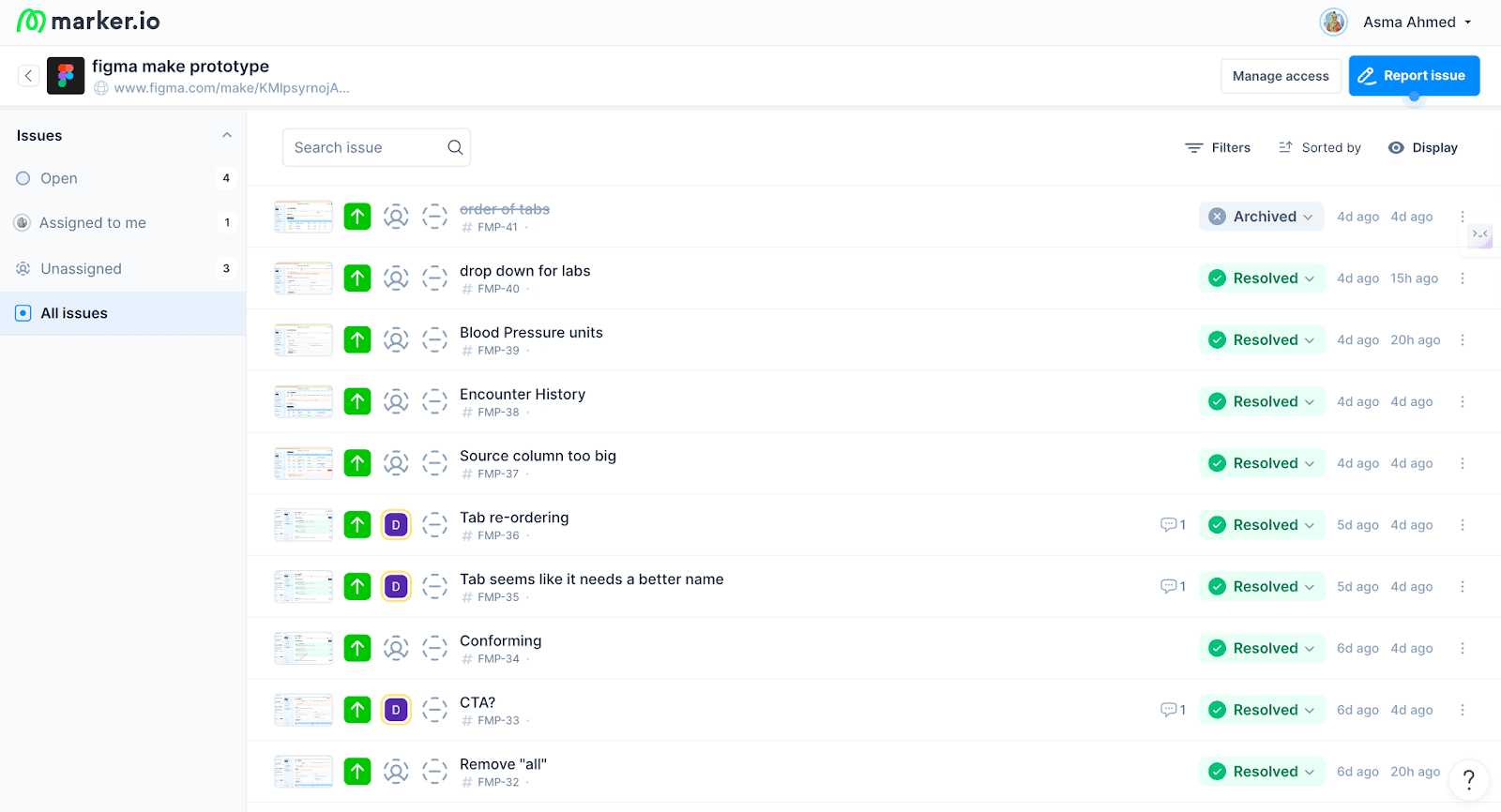Open comments on Tab re-ordering issue
This screenshot has height=812, width=1501.
tap(1173, 525)
